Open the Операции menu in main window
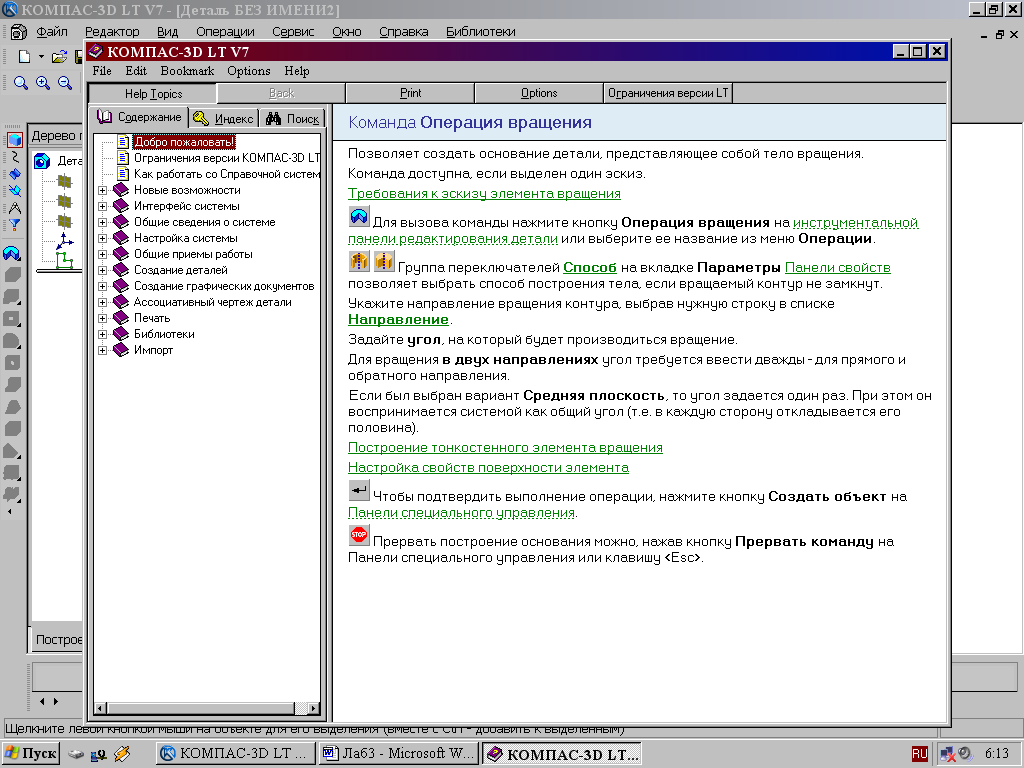Screen dimensions: 1024x768 tap(225, 31)
